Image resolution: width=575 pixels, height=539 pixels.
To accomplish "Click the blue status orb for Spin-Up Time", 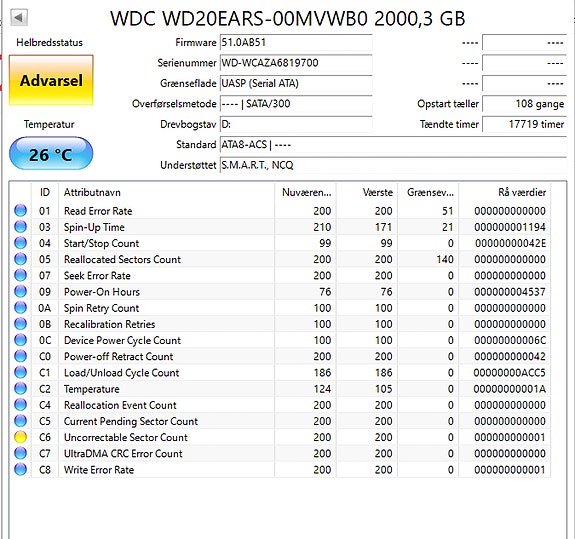I will click(x=21, y=227).
